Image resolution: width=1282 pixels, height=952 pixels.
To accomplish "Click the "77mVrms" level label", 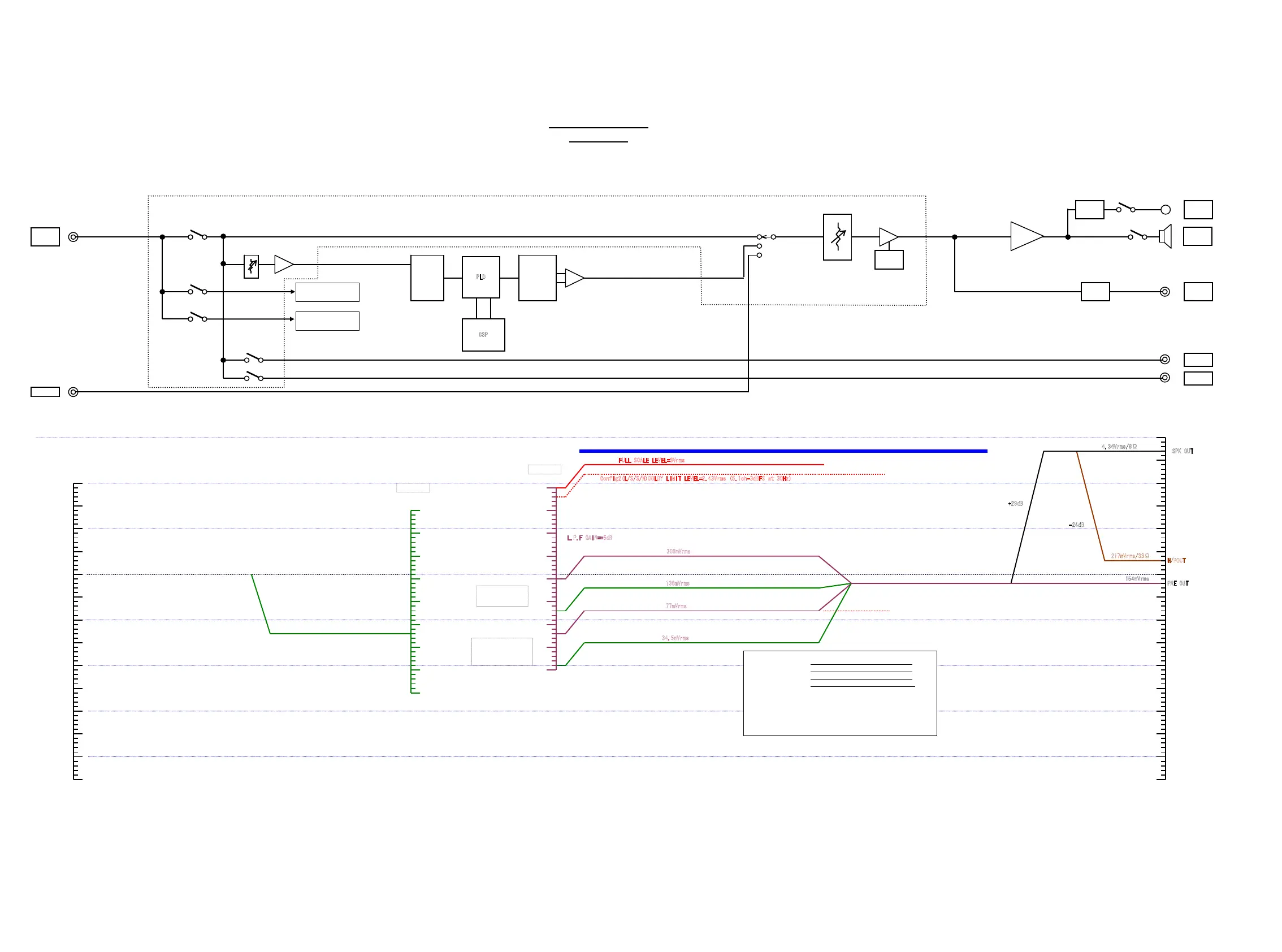I will point(676,606).
